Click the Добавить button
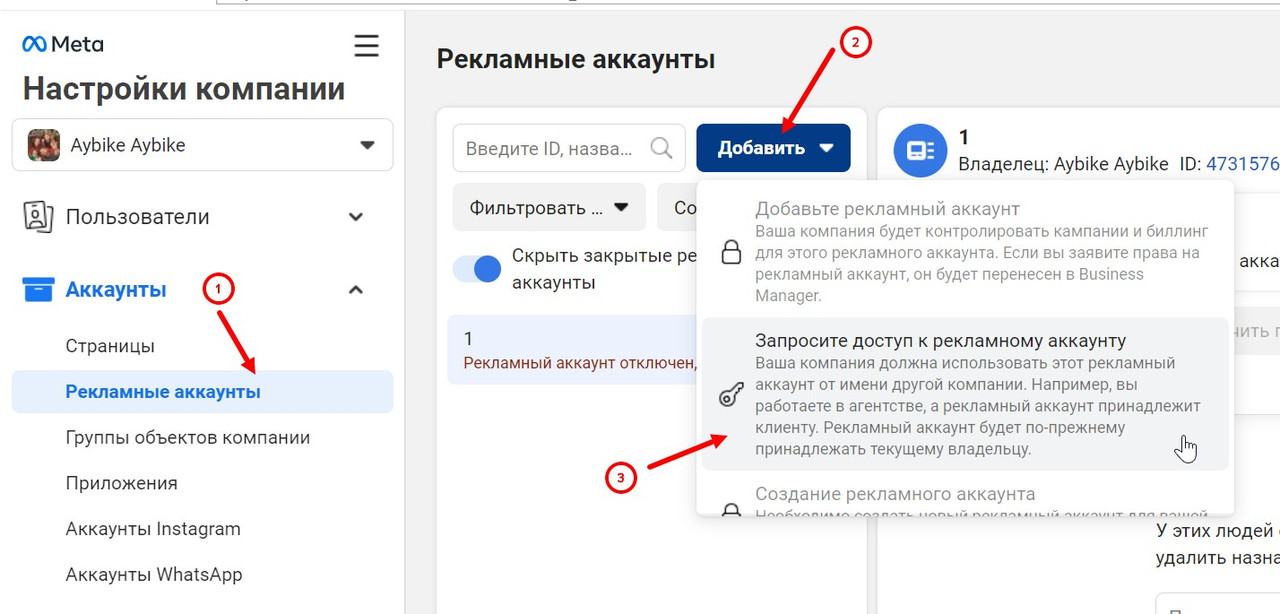Viewport: 1280px width, 614px height. (774, 148)
